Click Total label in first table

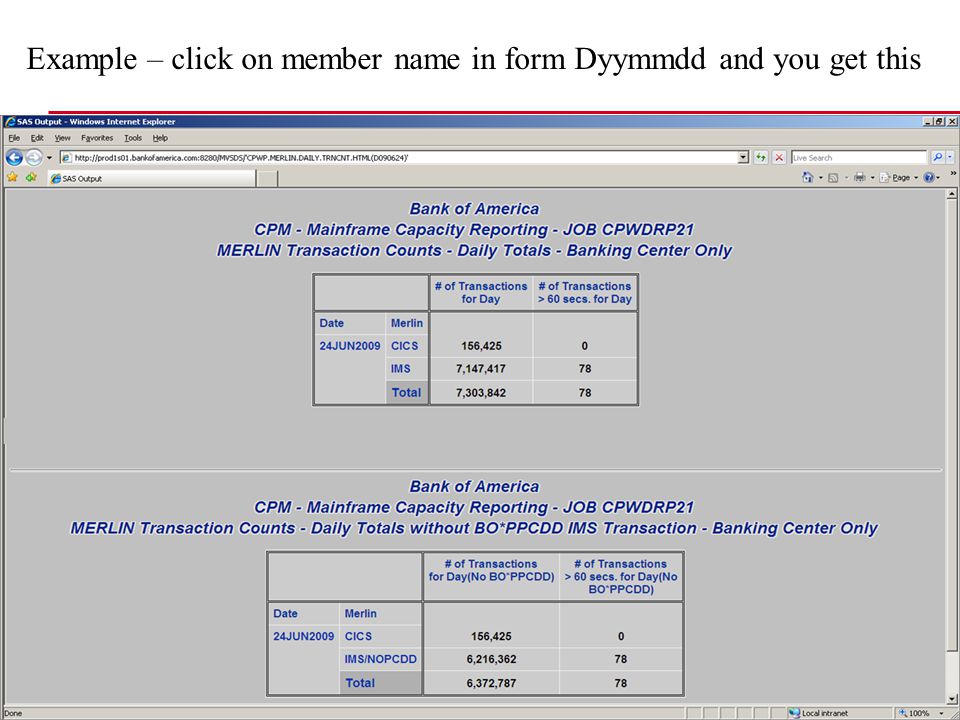point(407,393)
